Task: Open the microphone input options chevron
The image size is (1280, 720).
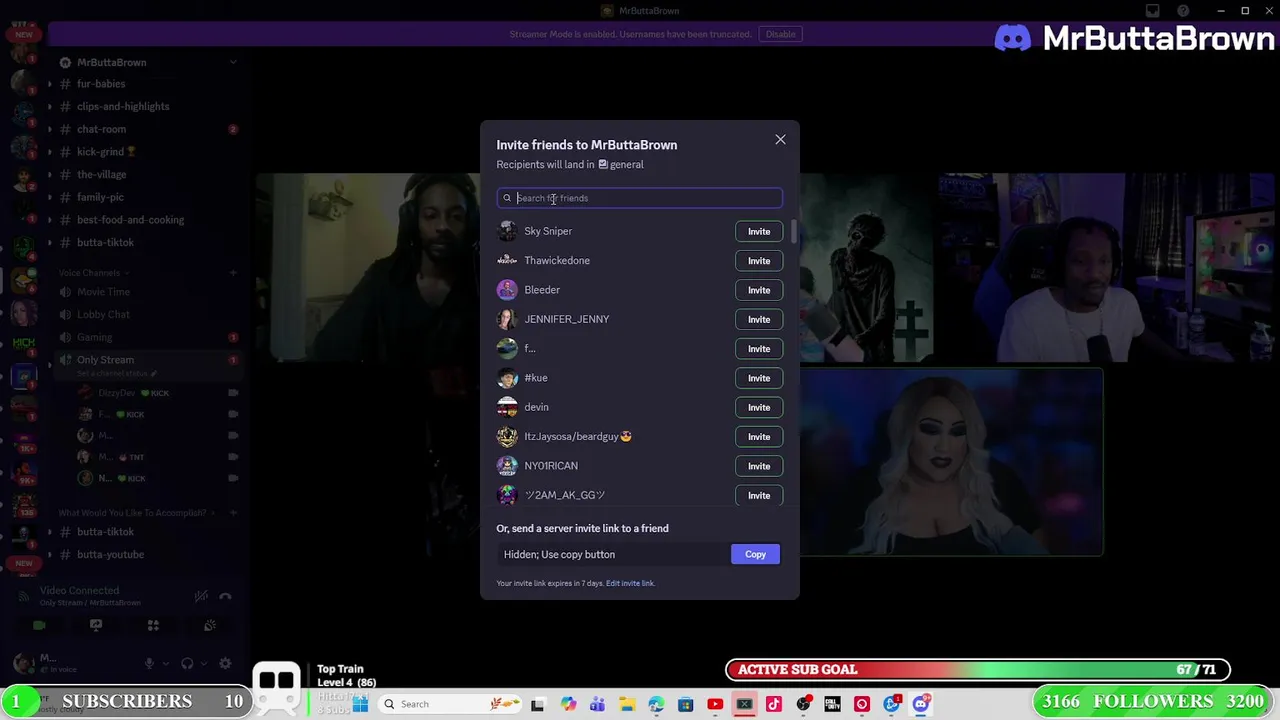Action: point(164,664)
